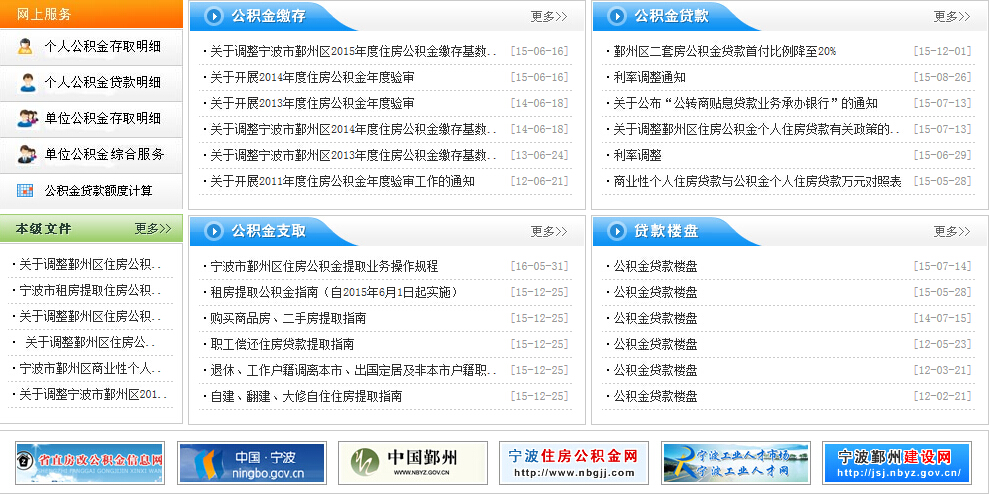Open 鄞州区二套房公积金贷款首付比例降至20% article
Viewport: 989px width, 495px height.
point(725,52)
